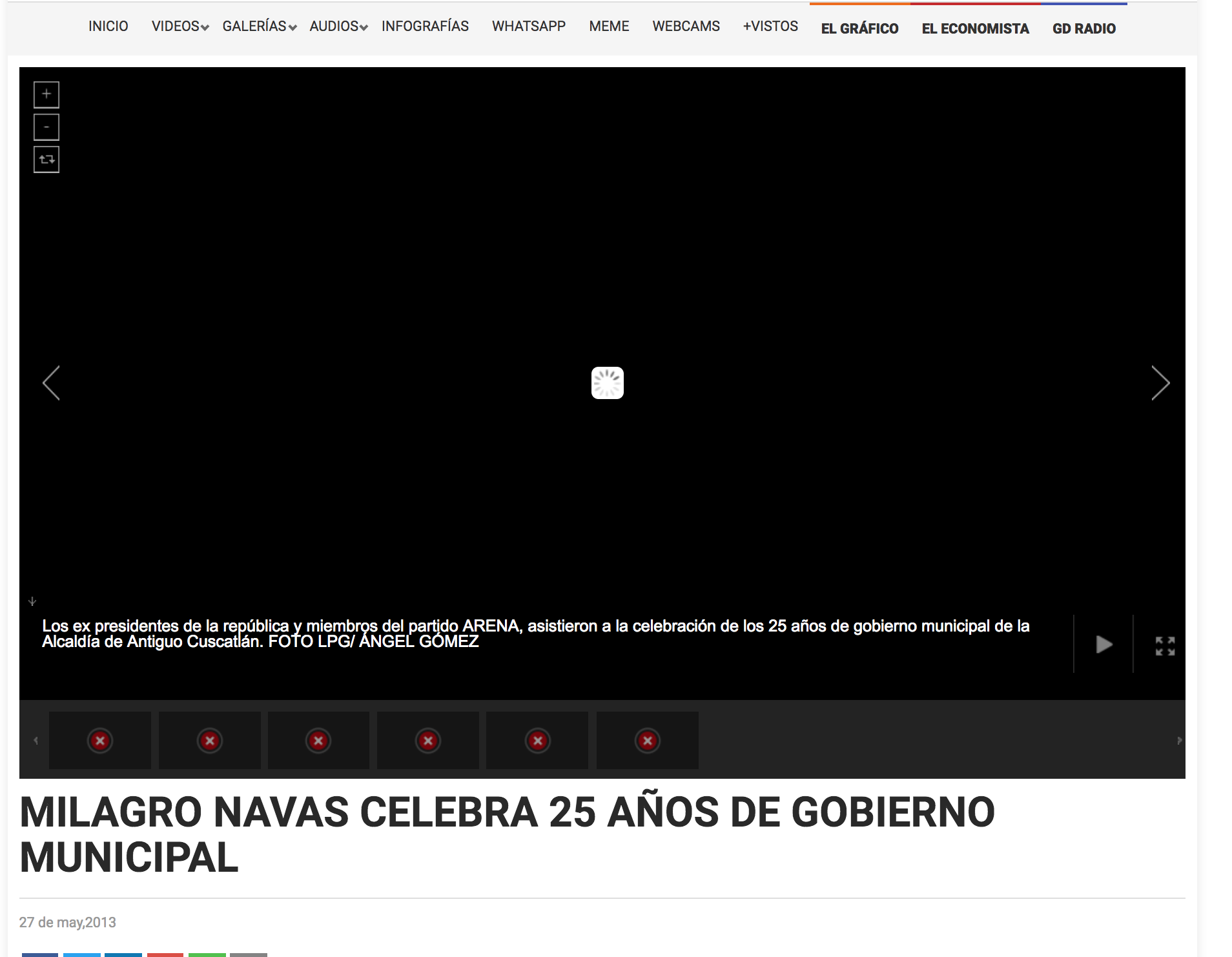Screen dimensions: 1232x957
Task: Go to the previous gallery photo
Action: (x=51, y=383)
